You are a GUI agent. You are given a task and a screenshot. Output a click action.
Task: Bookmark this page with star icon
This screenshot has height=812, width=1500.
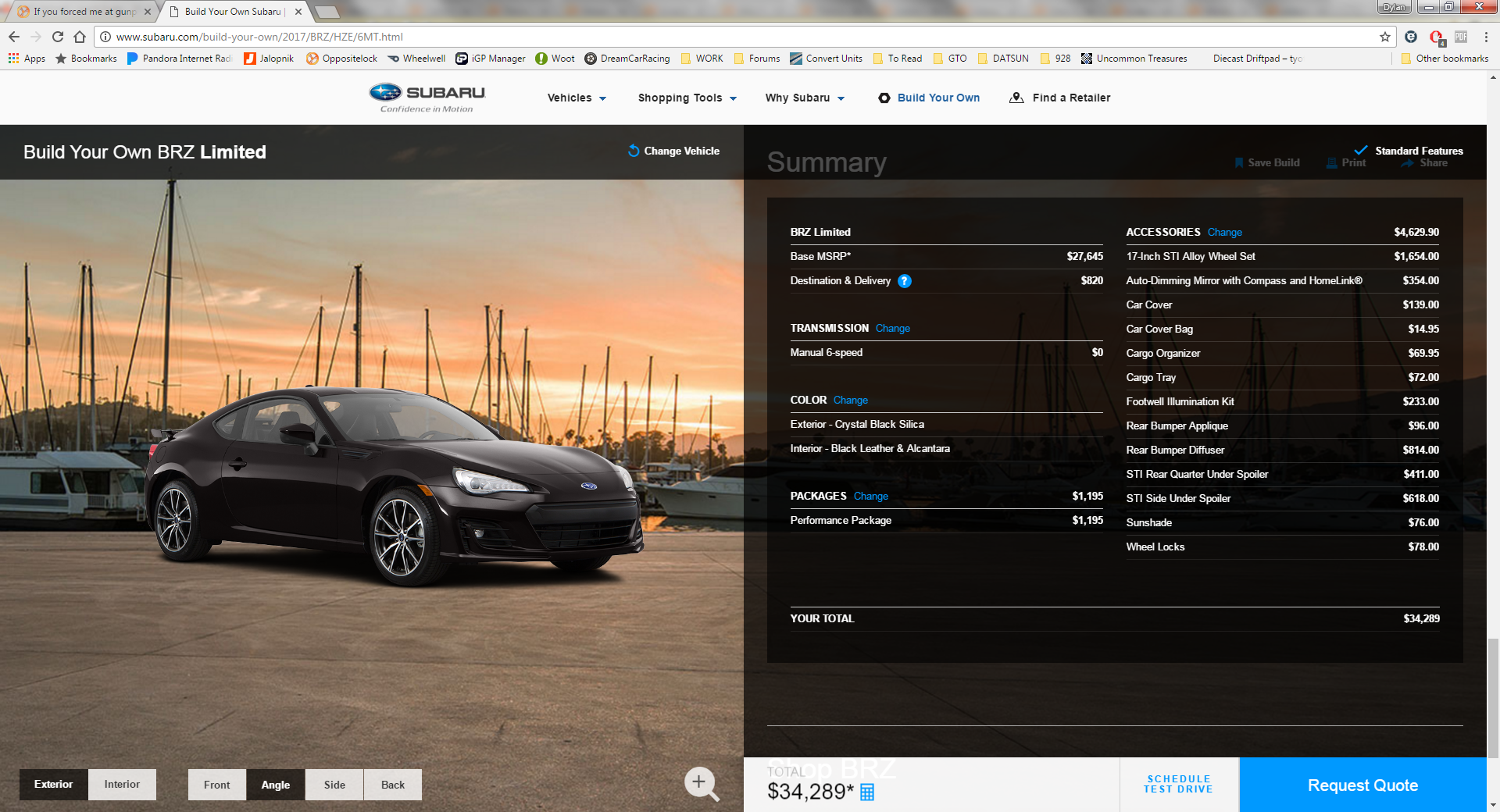[1385, 37]
